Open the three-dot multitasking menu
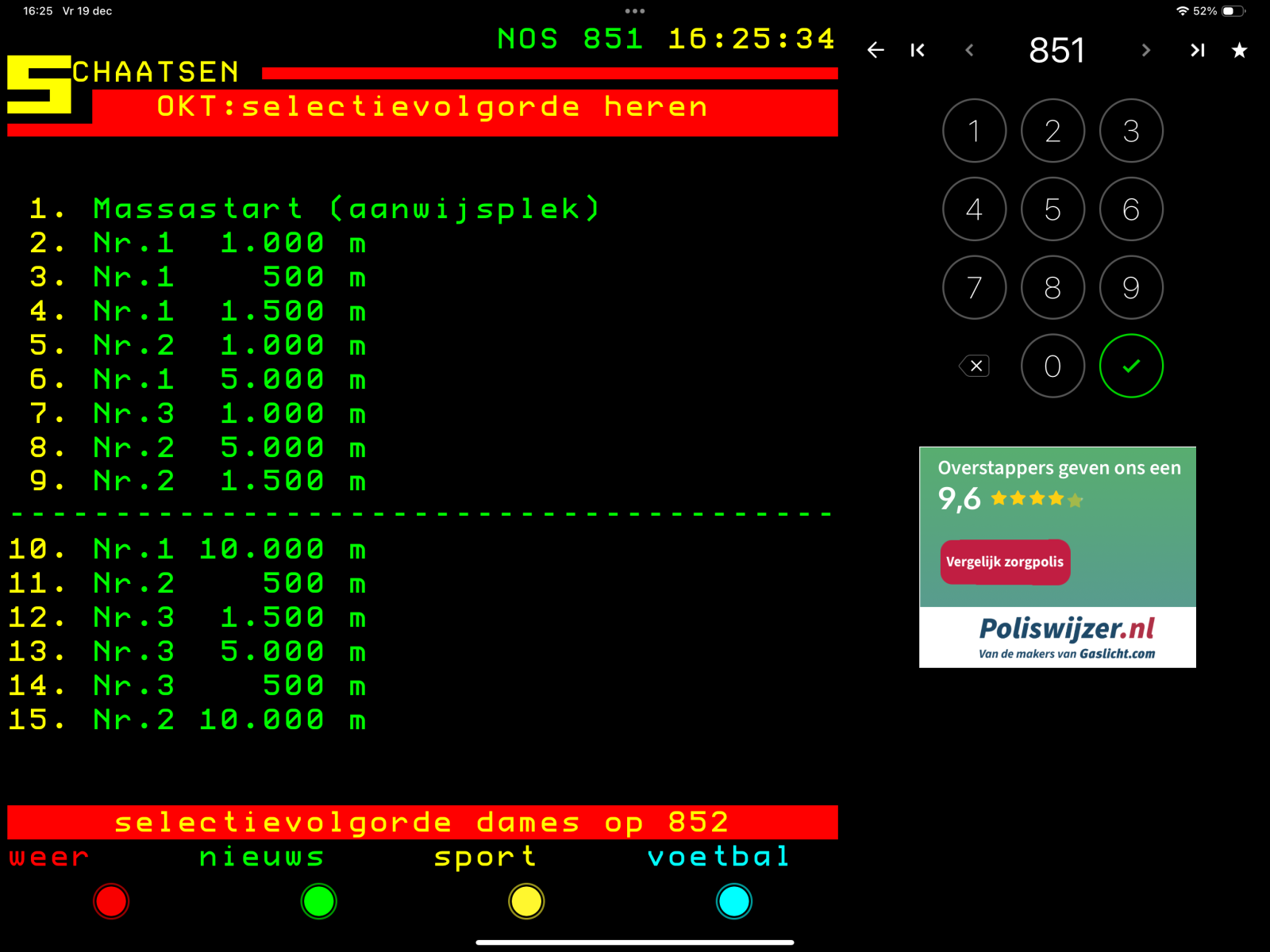The image size is (1270, 952). 635,11
